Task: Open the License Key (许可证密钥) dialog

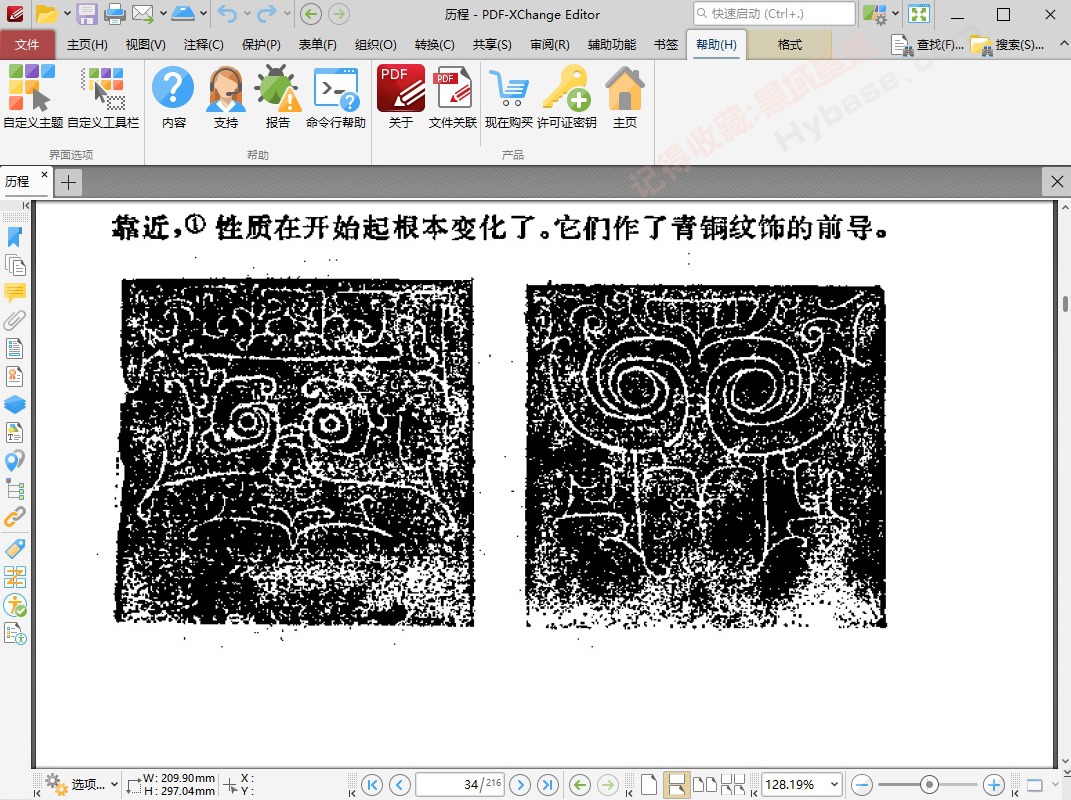Action: (x=566, y=97)
